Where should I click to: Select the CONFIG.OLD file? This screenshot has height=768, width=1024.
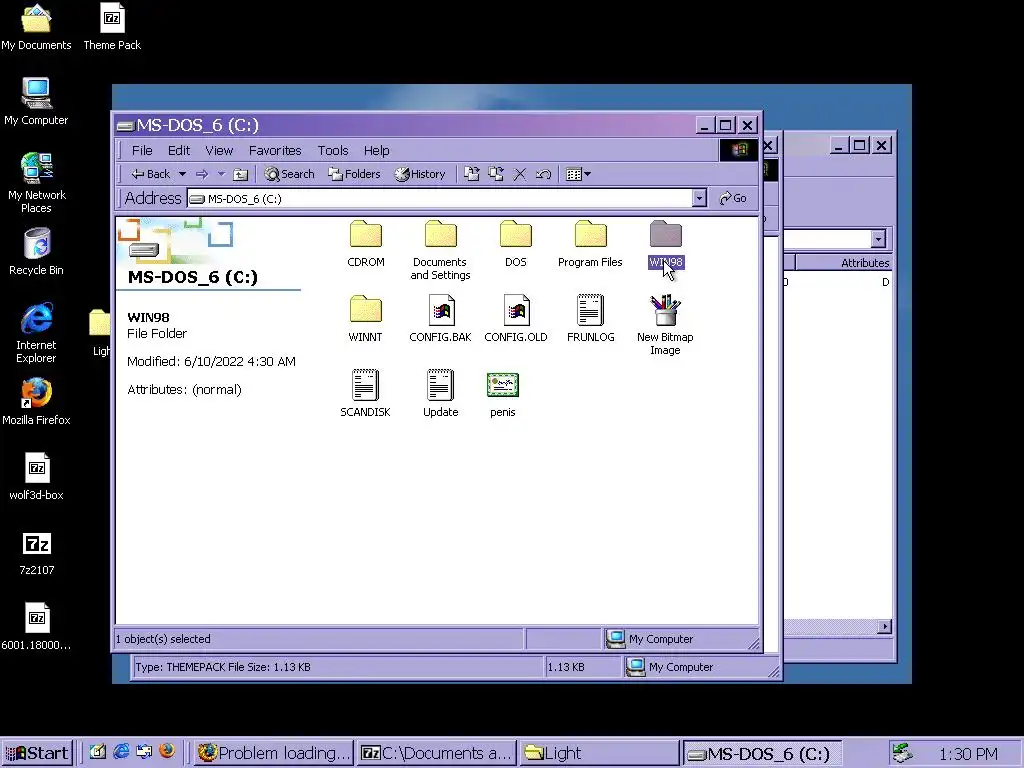tap(516, 319)
